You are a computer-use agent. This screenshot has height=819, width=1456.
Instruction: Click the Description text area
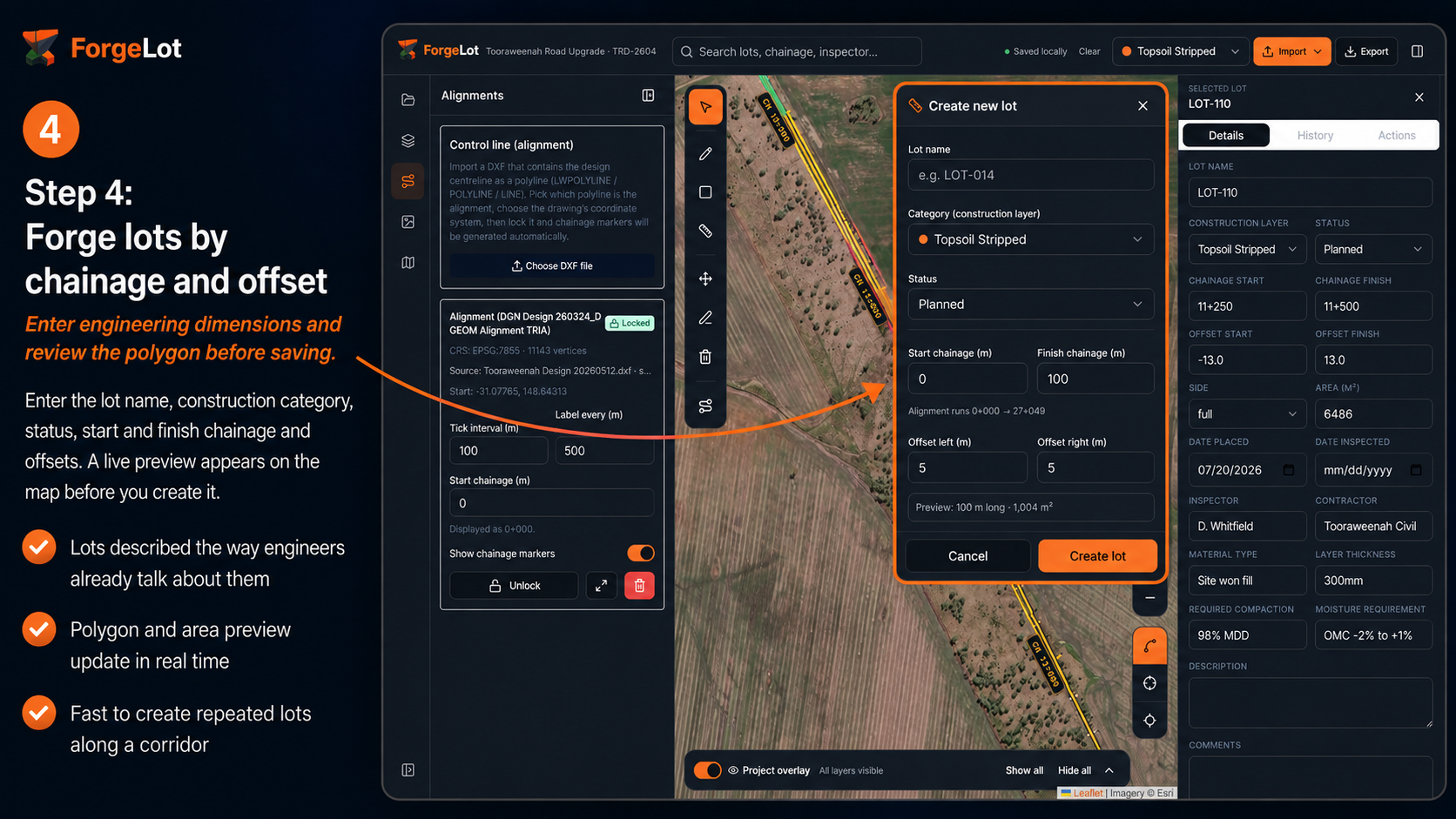click(x=1310, y=702)
